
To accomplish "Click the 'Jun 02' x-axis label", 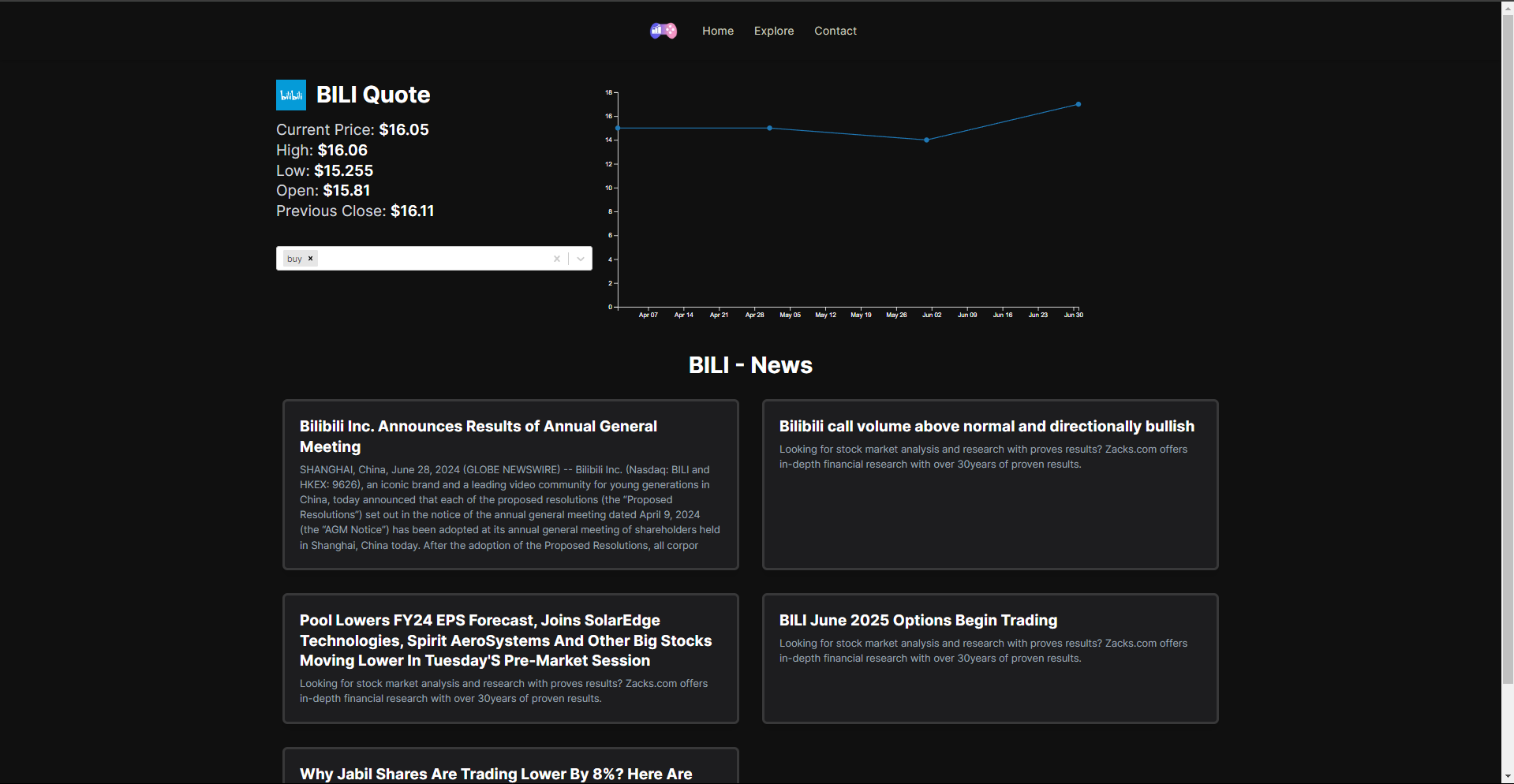I will [932, 315].
